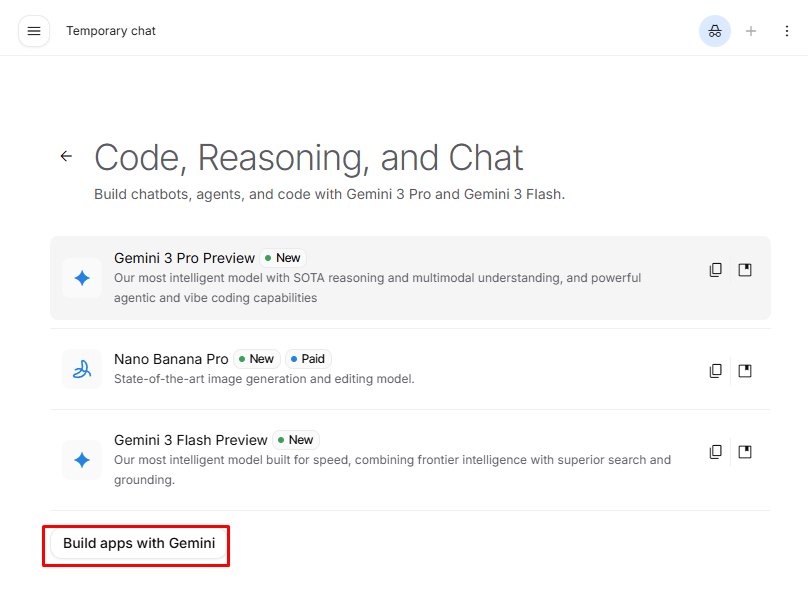Click the Paid badge on Nano Banana Pro

308,359
